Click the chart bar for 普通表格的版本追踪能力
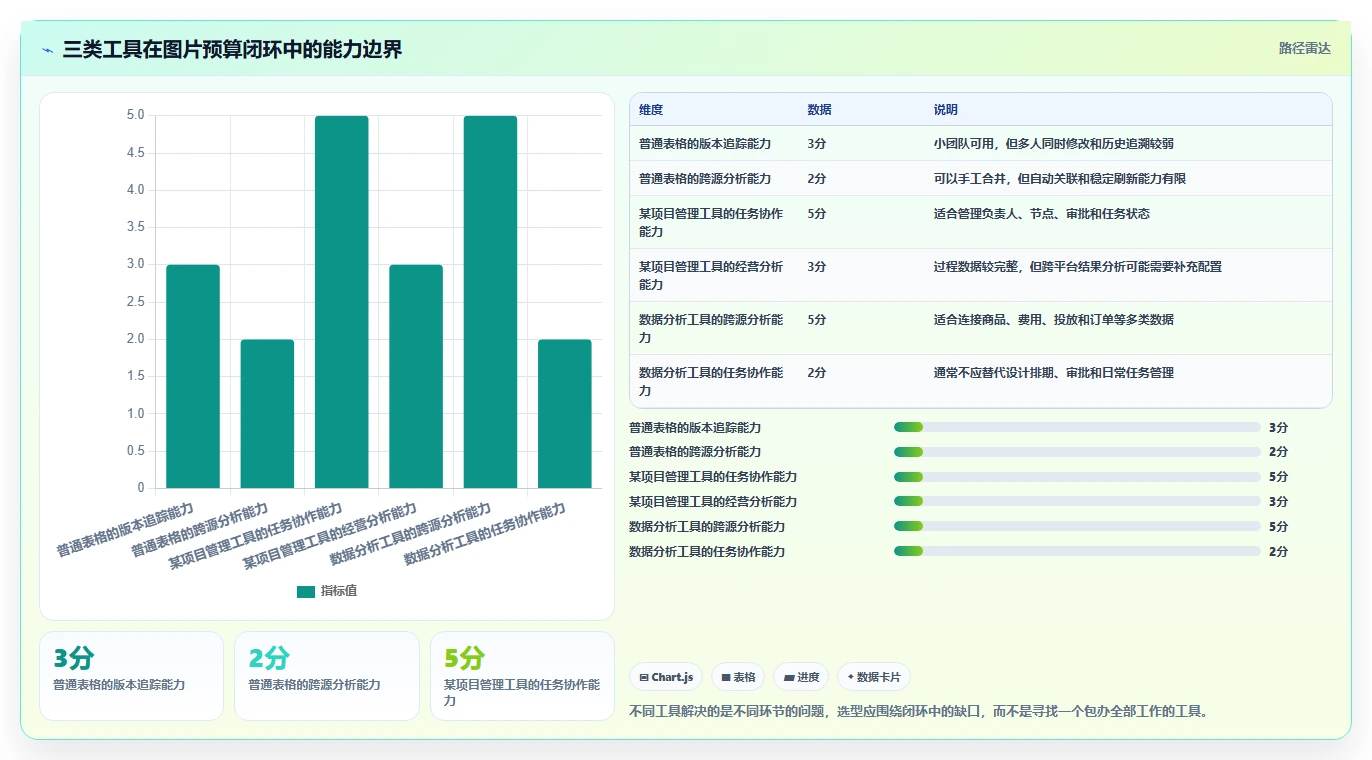 pos(193,376)
